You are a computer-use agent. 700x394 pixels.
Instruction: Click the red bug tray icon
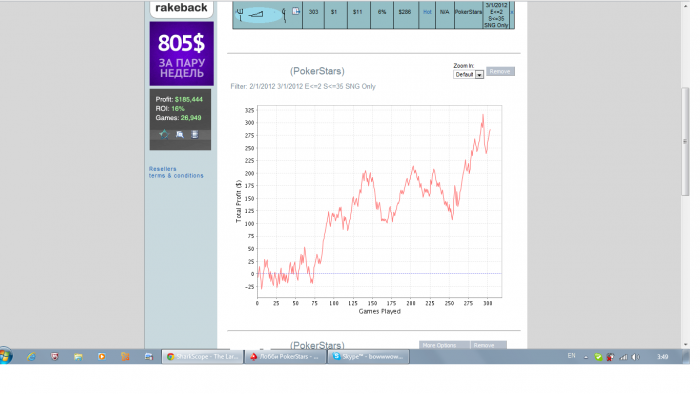610,357
